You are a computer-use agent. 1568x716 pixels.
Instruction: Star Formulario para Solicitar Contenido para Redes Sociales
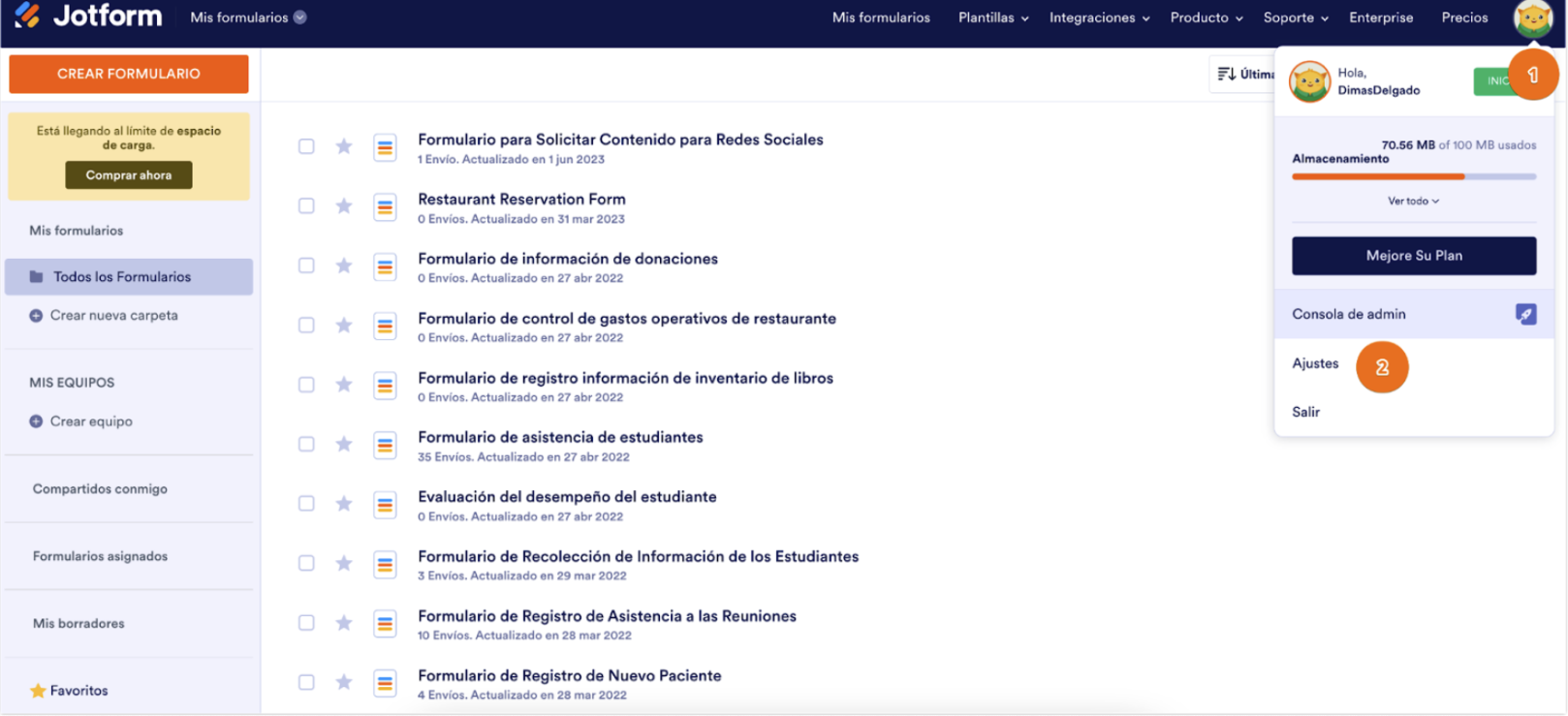344,146
